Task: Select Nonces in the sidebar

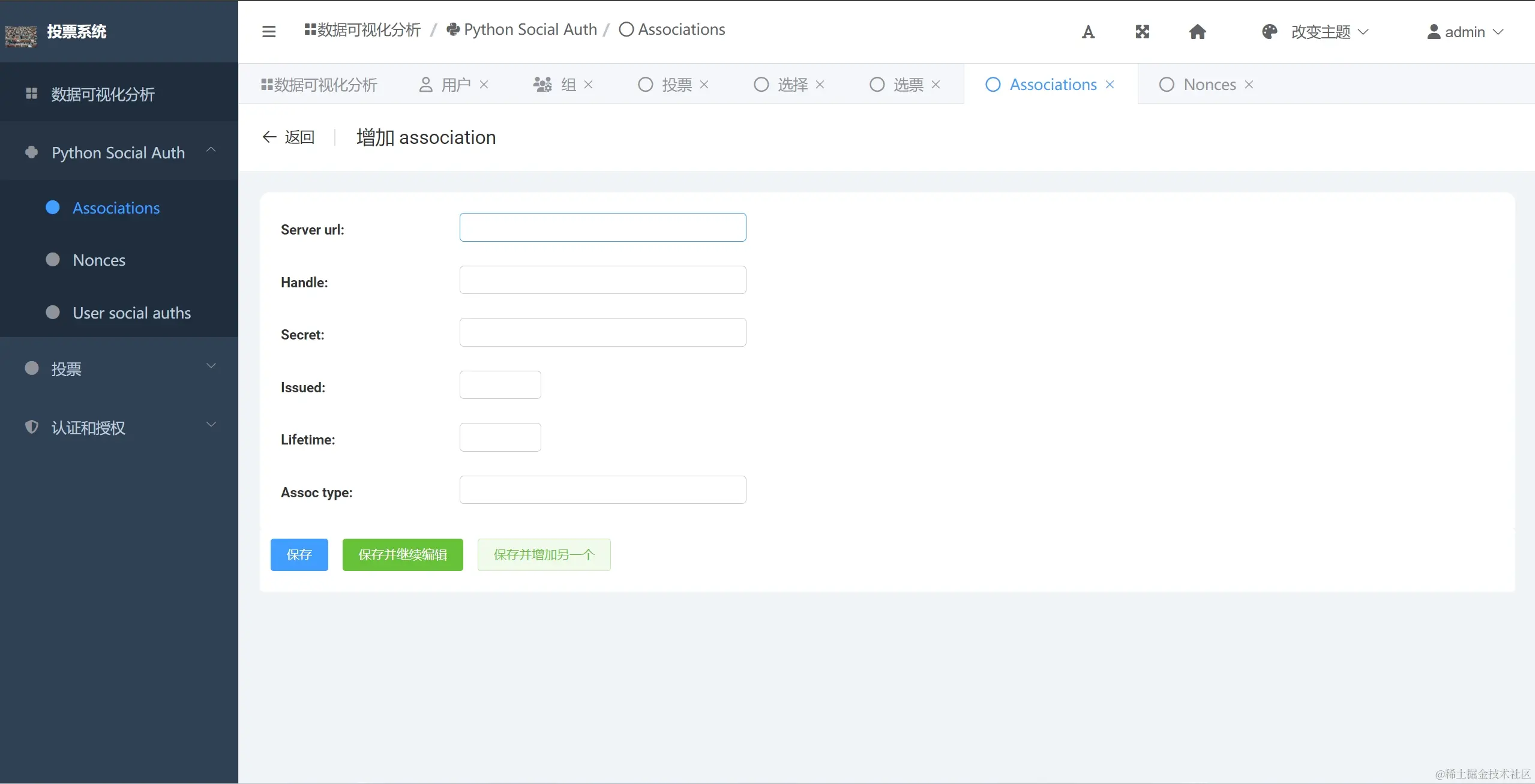Action: pyautogui.click(x=99, y=260)
